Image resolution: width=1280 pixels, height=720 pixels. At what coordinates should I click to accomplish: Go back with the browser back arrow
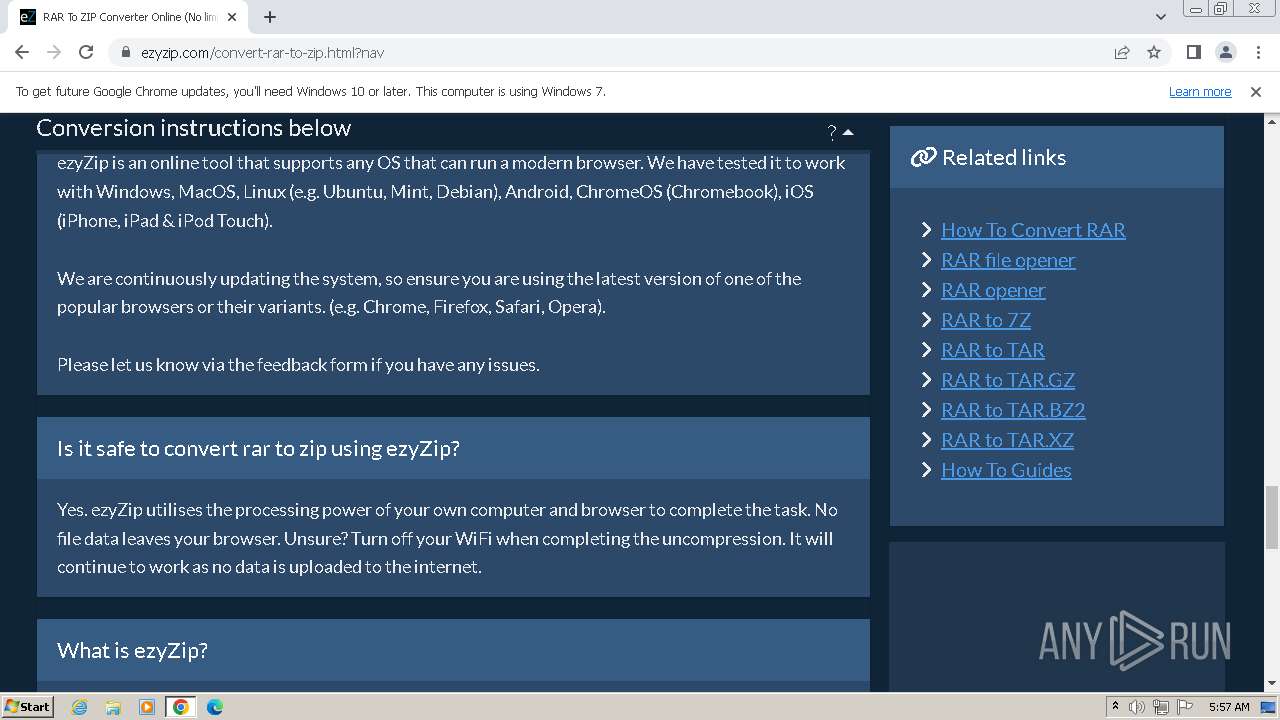(x=22, y=52)
